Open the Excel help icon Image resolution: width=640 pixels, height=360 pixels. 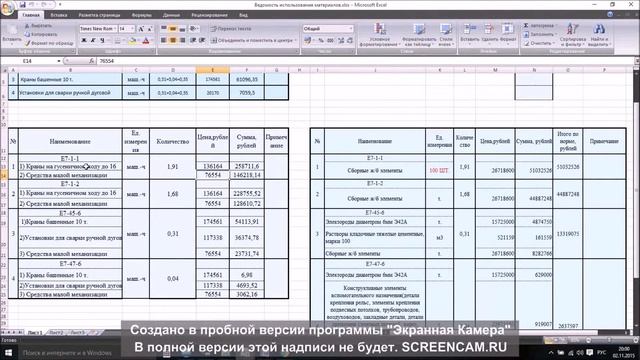pos(610,14)
